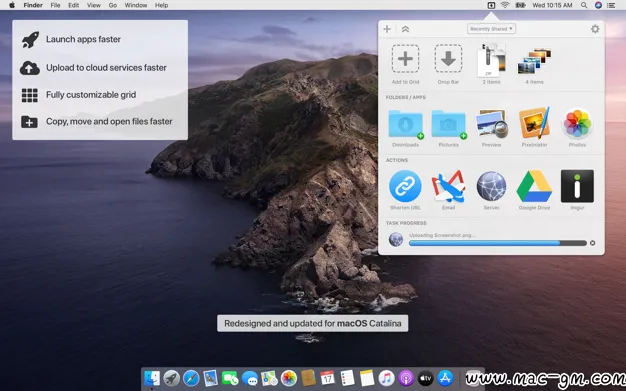Click the globe icon beside the uploading task
Image resolution: width=626 pixels, height=391 pixels.
(396, 239)
